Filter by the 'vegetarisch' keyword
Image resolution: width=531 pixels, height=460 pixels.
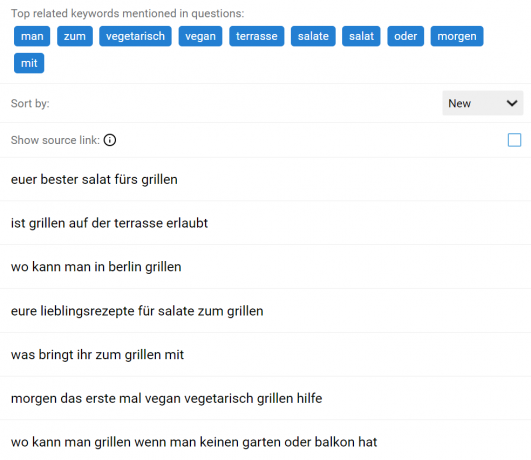click(x=135, y=36)
